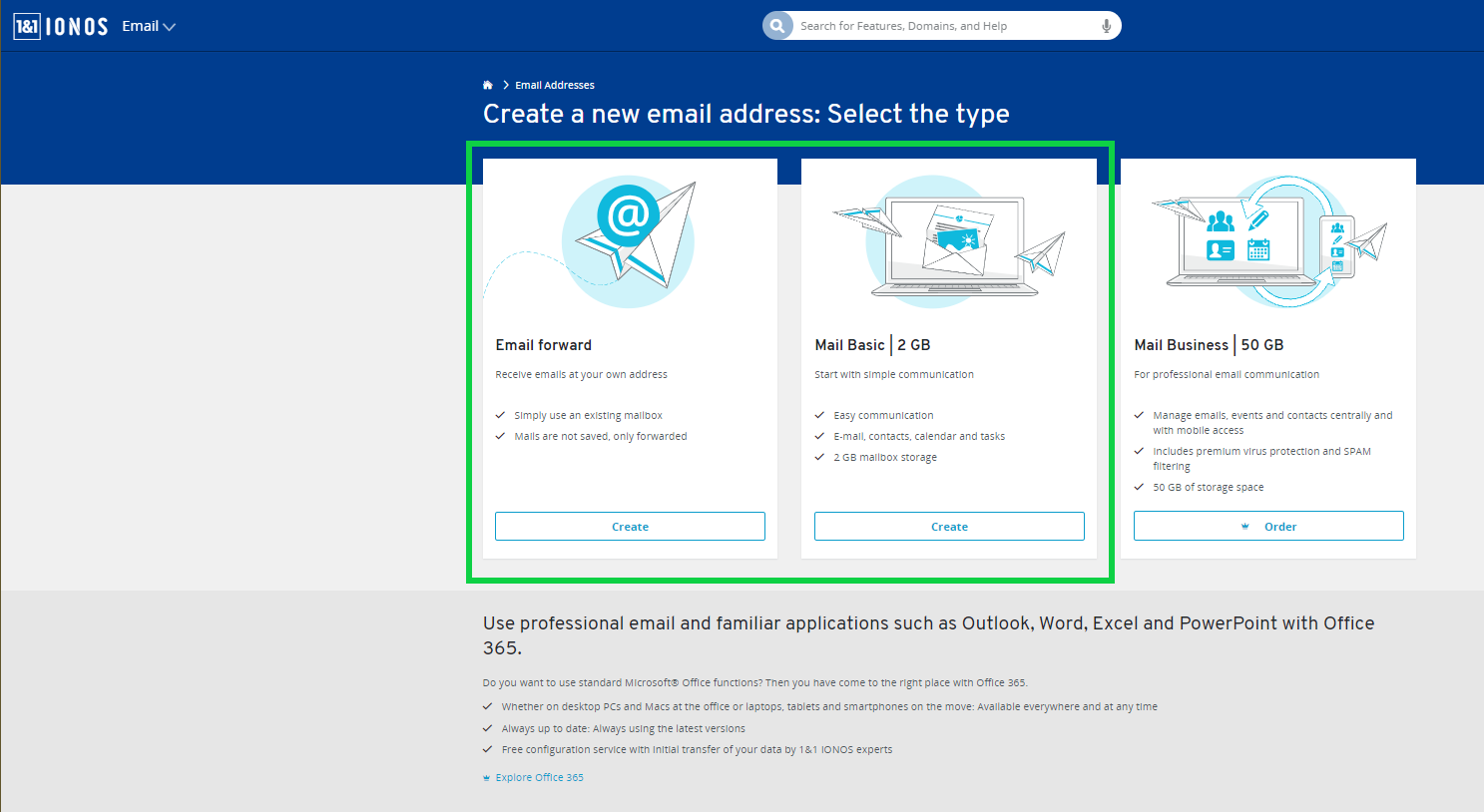
Task: Click Order under Mail Business
Action: [x=1268, y=527]
